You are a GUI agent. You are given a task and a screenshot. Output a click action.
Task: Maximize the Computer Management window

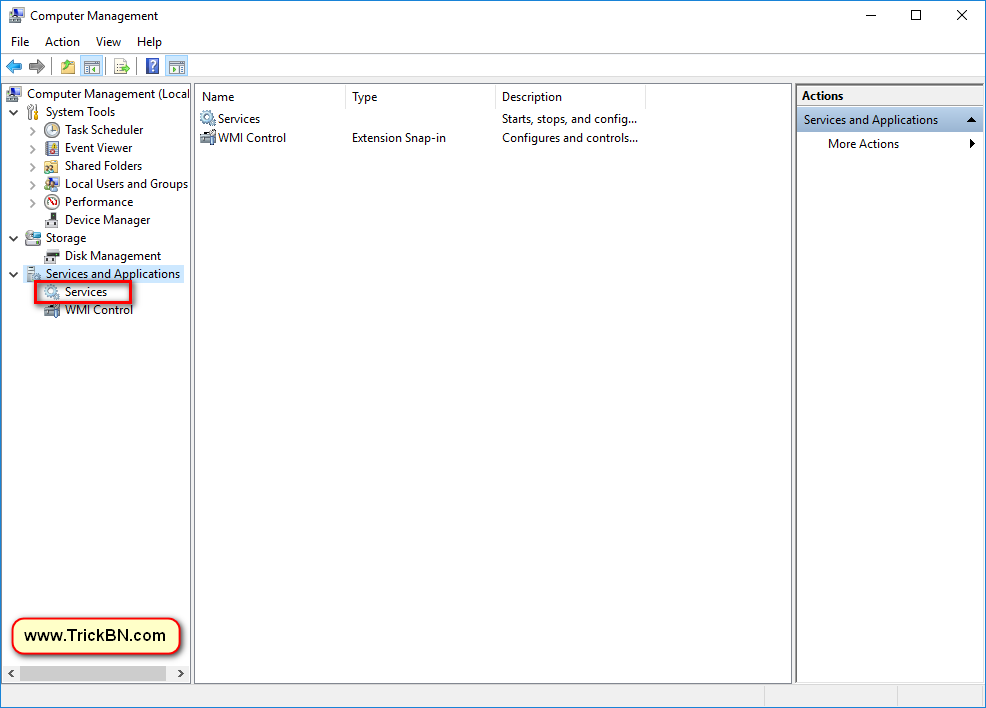click(x=916, y=15)
